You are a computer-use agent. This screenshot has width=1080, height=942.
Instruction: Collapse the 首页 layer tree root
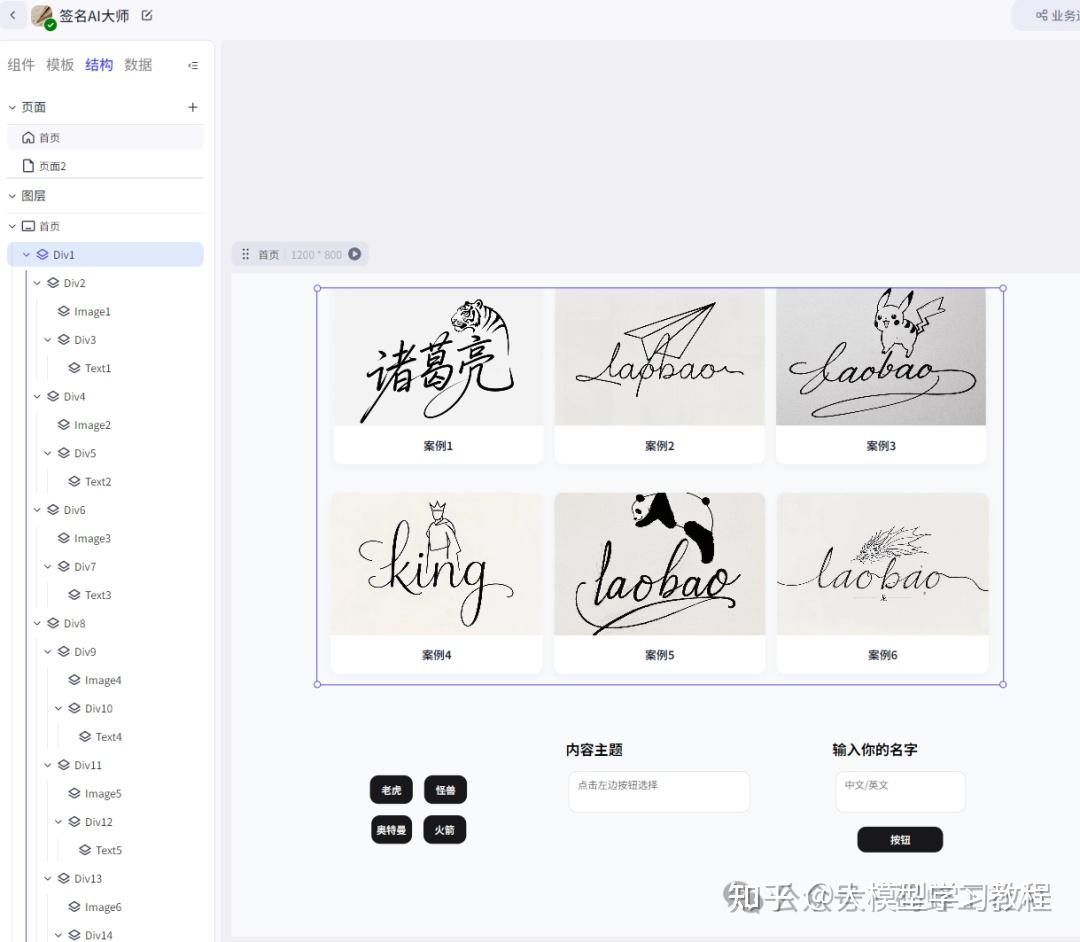12,226
